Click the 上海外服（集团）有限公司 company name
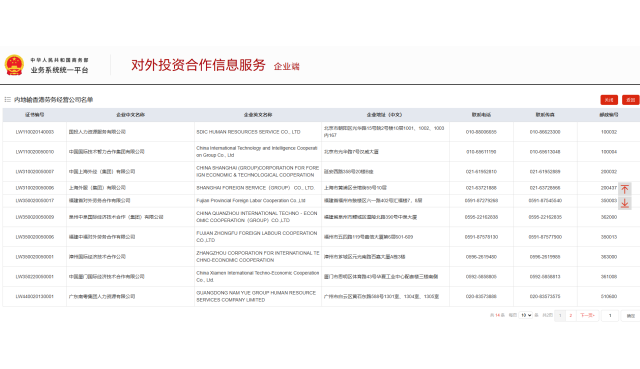 tap(97, 188)
